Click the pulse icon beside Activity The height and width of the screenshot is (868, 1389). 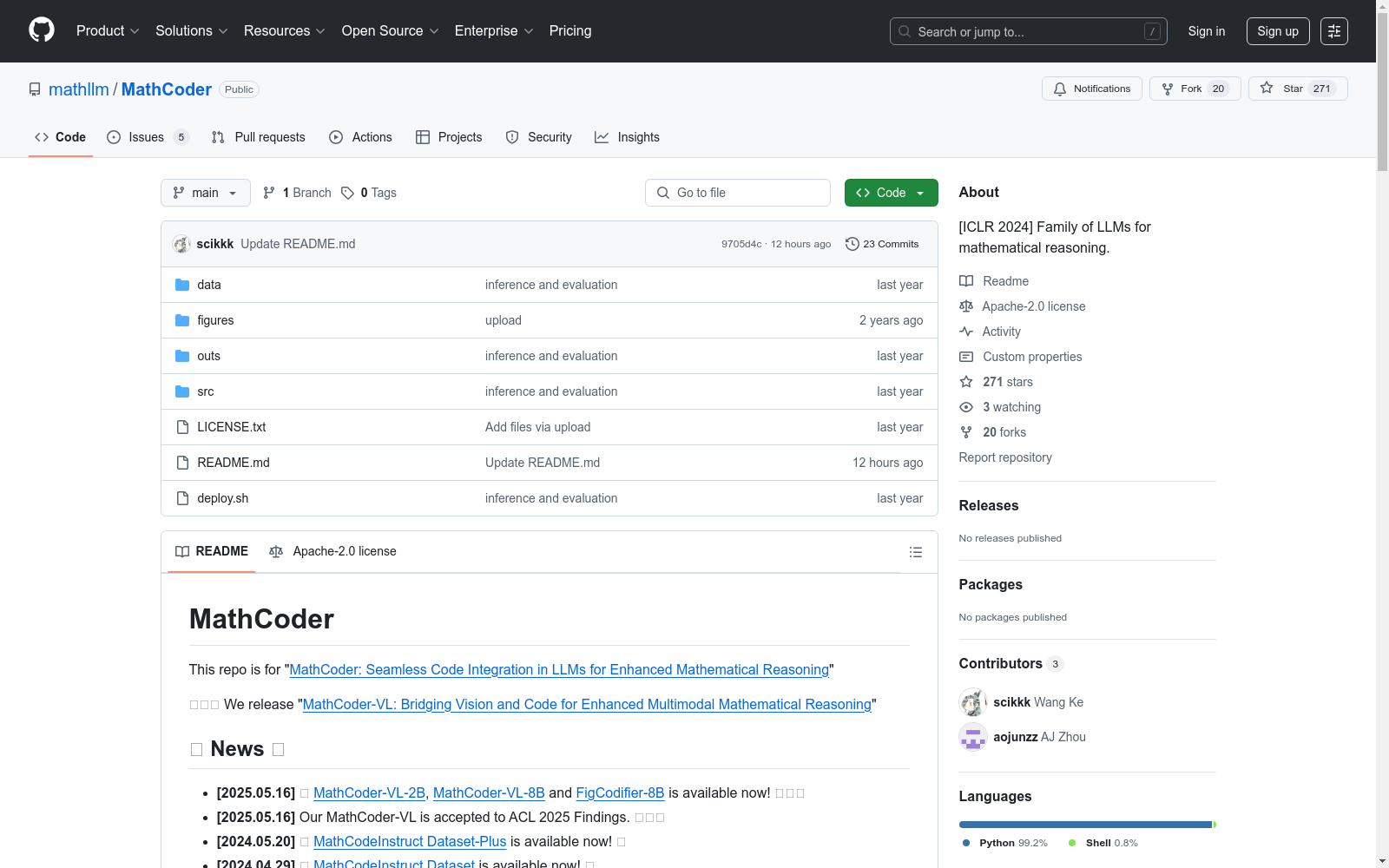pyautogui.click(x=966, y=332)
